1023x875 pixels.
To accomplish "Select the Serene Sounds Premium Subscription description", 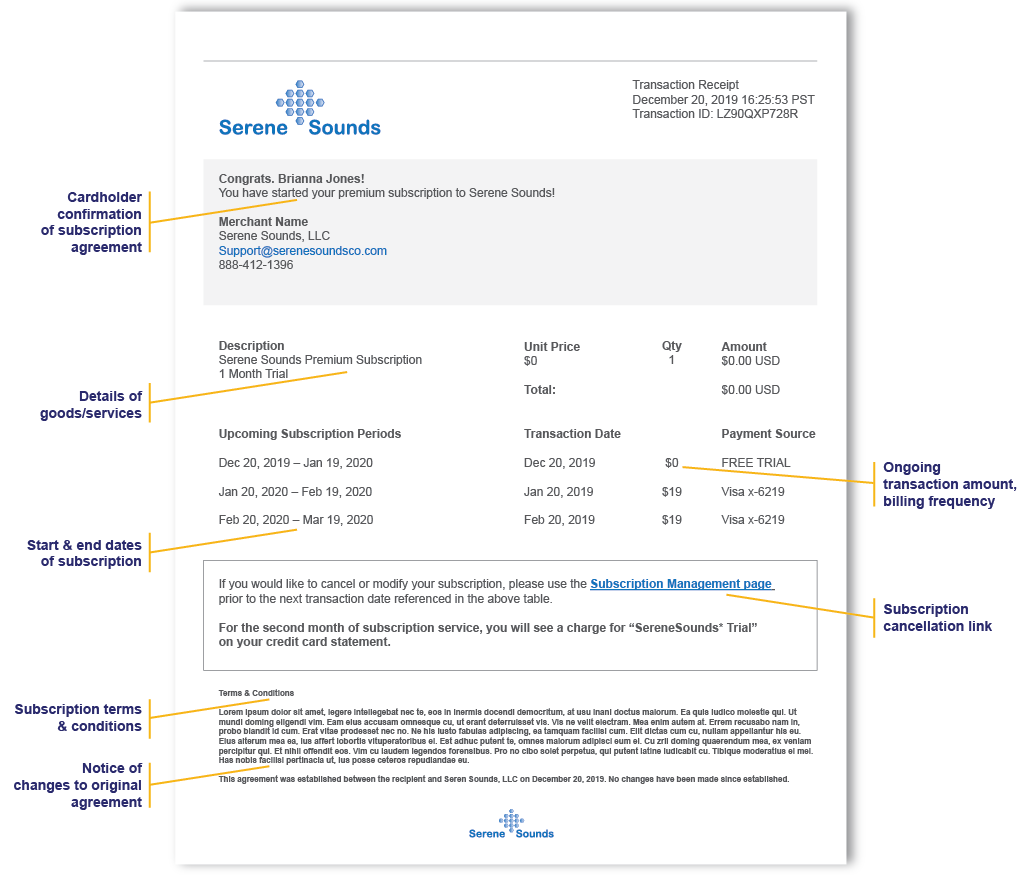I will click(x=320, y=360).
